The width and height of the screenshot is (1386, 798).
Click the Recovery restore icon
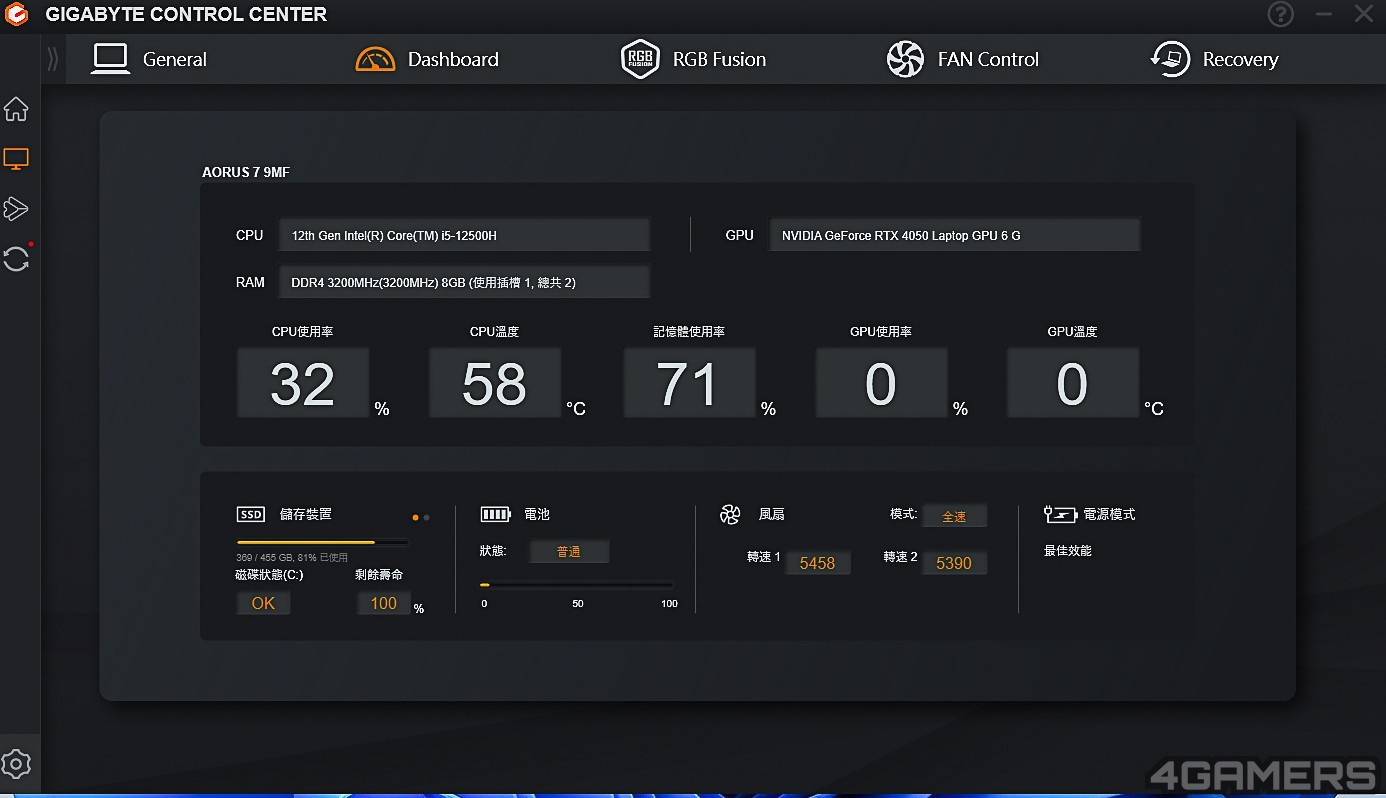pos(1170,60)
